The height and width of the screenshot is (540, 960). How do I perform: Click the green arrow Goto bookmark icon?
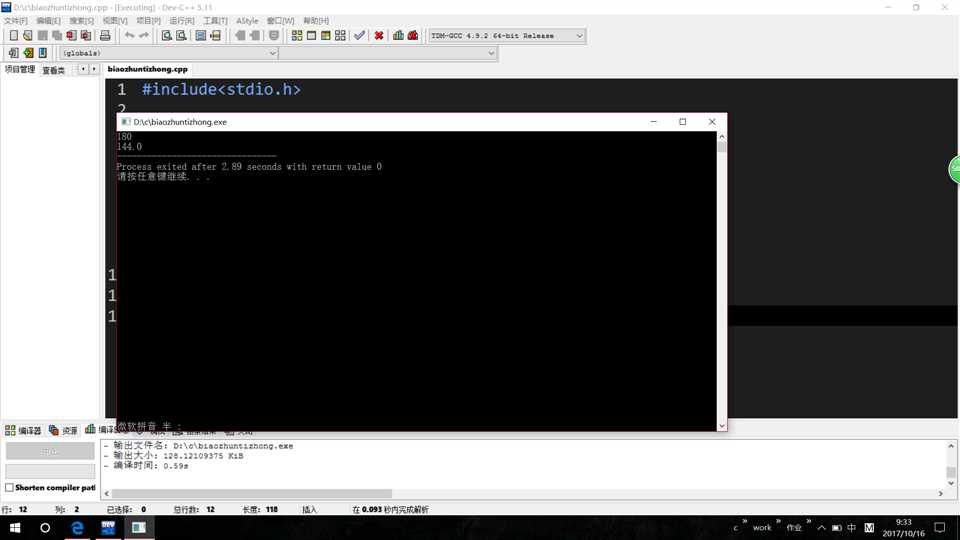coord(28,53)
